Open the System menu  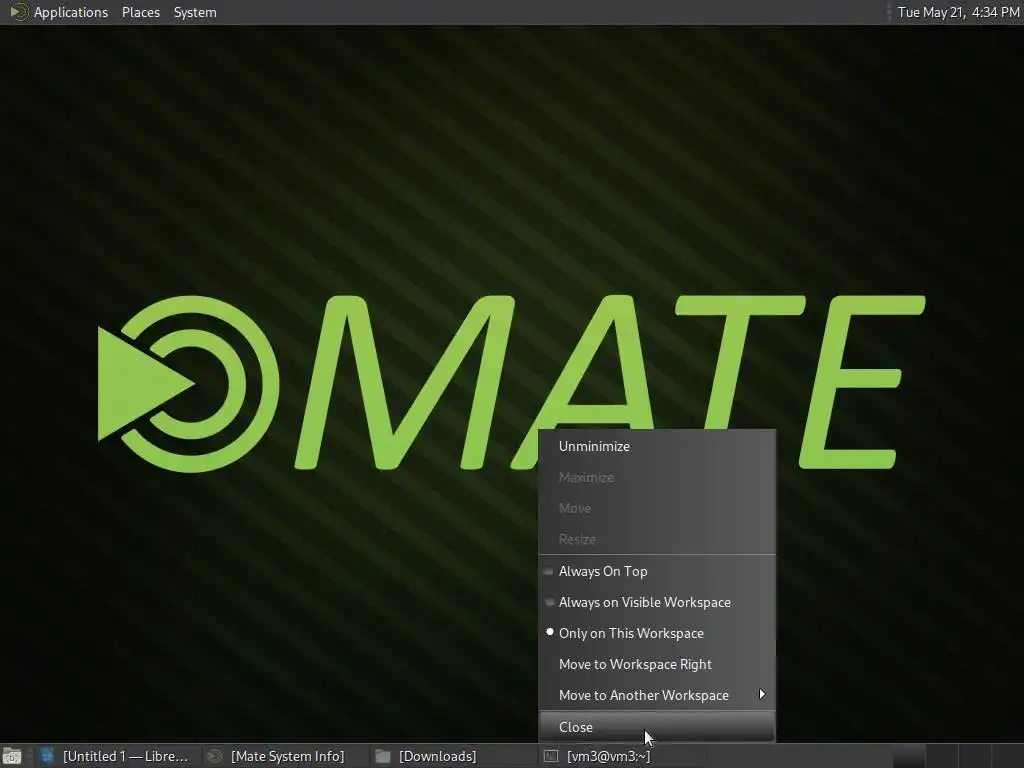coord(195,12)
